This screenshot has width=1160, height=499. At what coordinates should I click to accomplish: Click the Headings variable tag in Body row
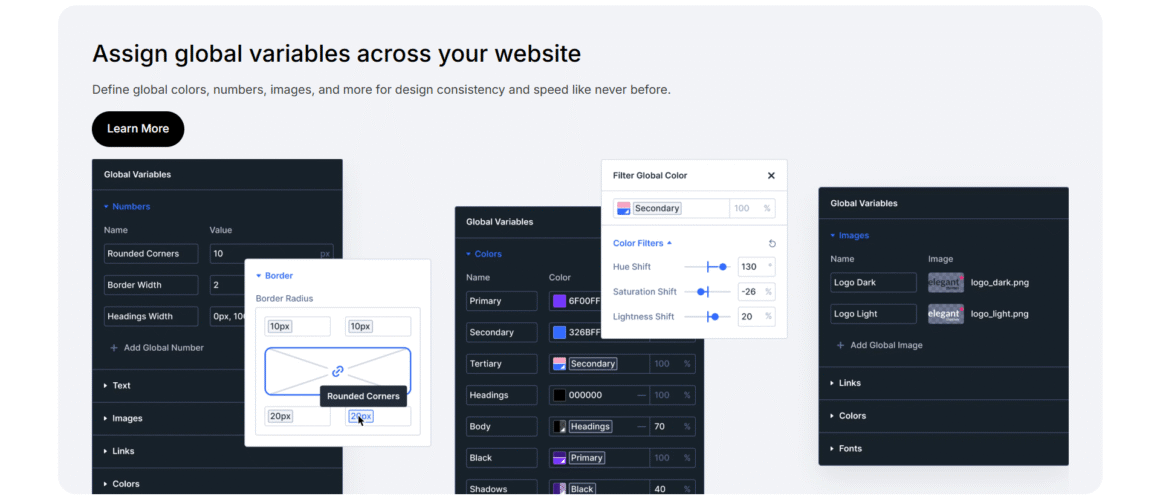[590, 427]
